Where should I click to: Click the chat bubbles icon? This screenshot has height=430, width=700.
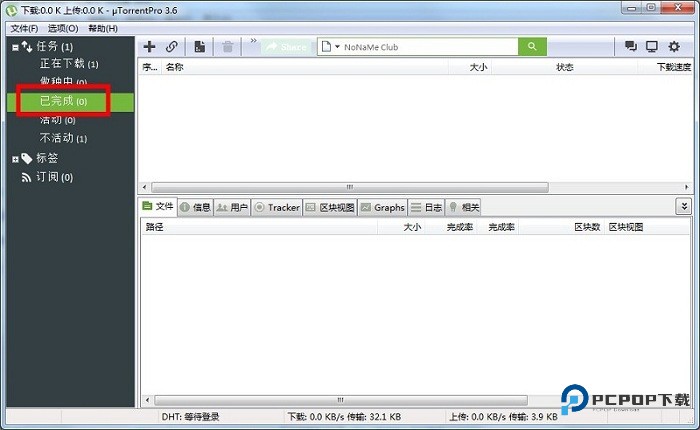(631, 46)
